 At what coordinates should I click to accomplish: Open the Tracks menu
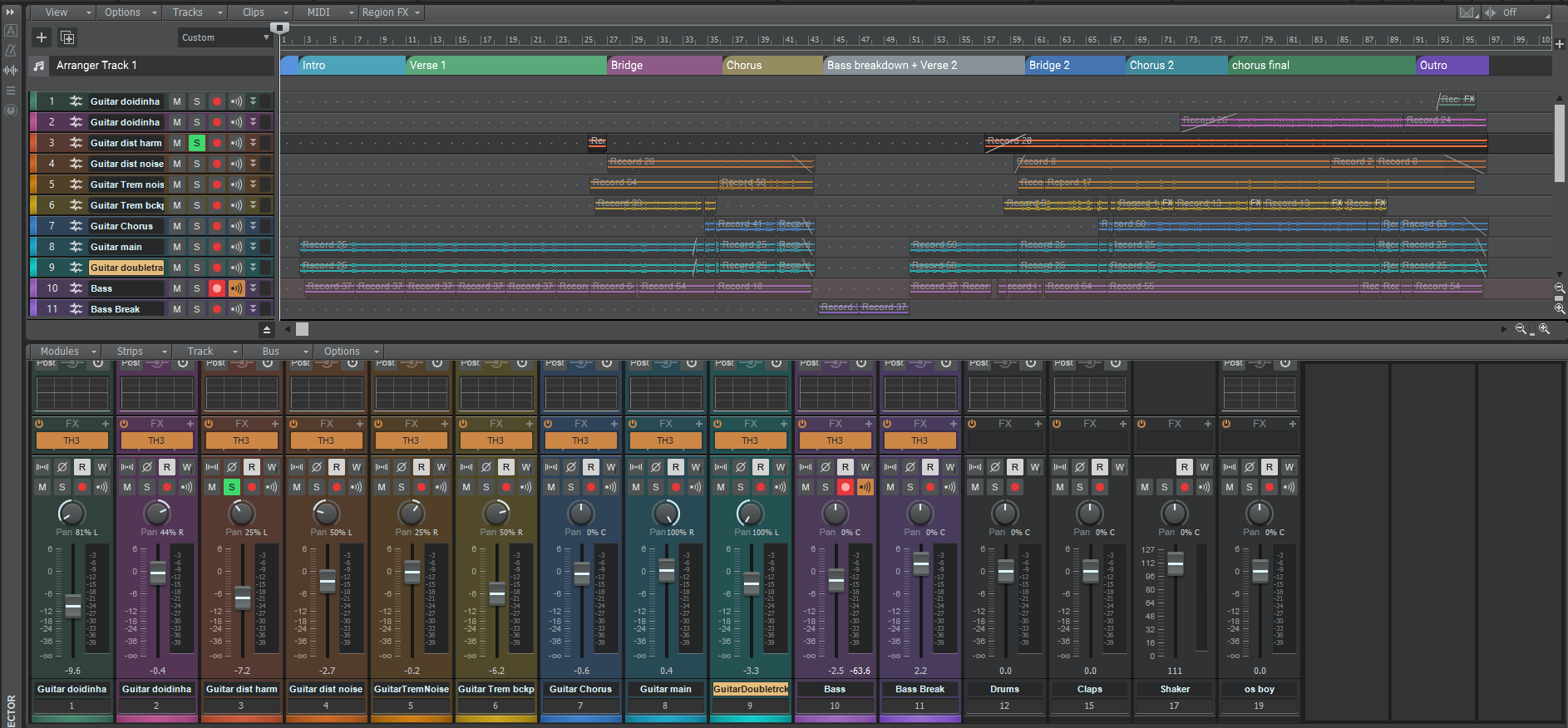pyautogui.click(x=195, y=12)
